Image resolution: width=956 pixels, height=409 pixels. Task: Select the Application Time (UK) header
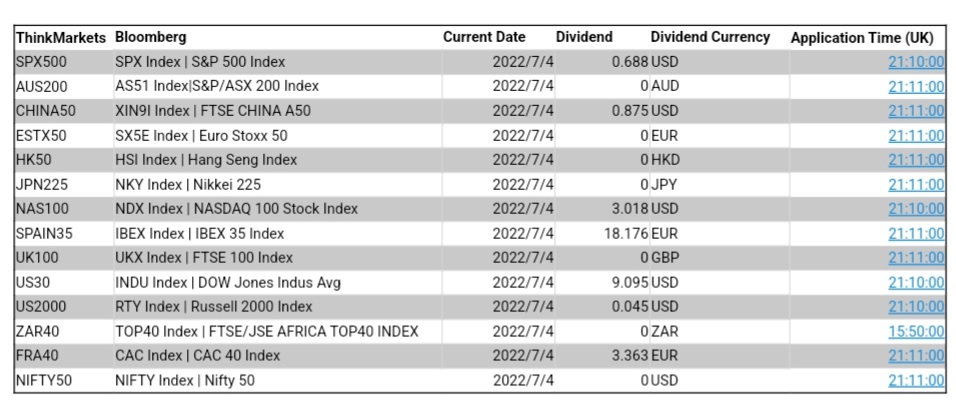click(x=862, y=38)
